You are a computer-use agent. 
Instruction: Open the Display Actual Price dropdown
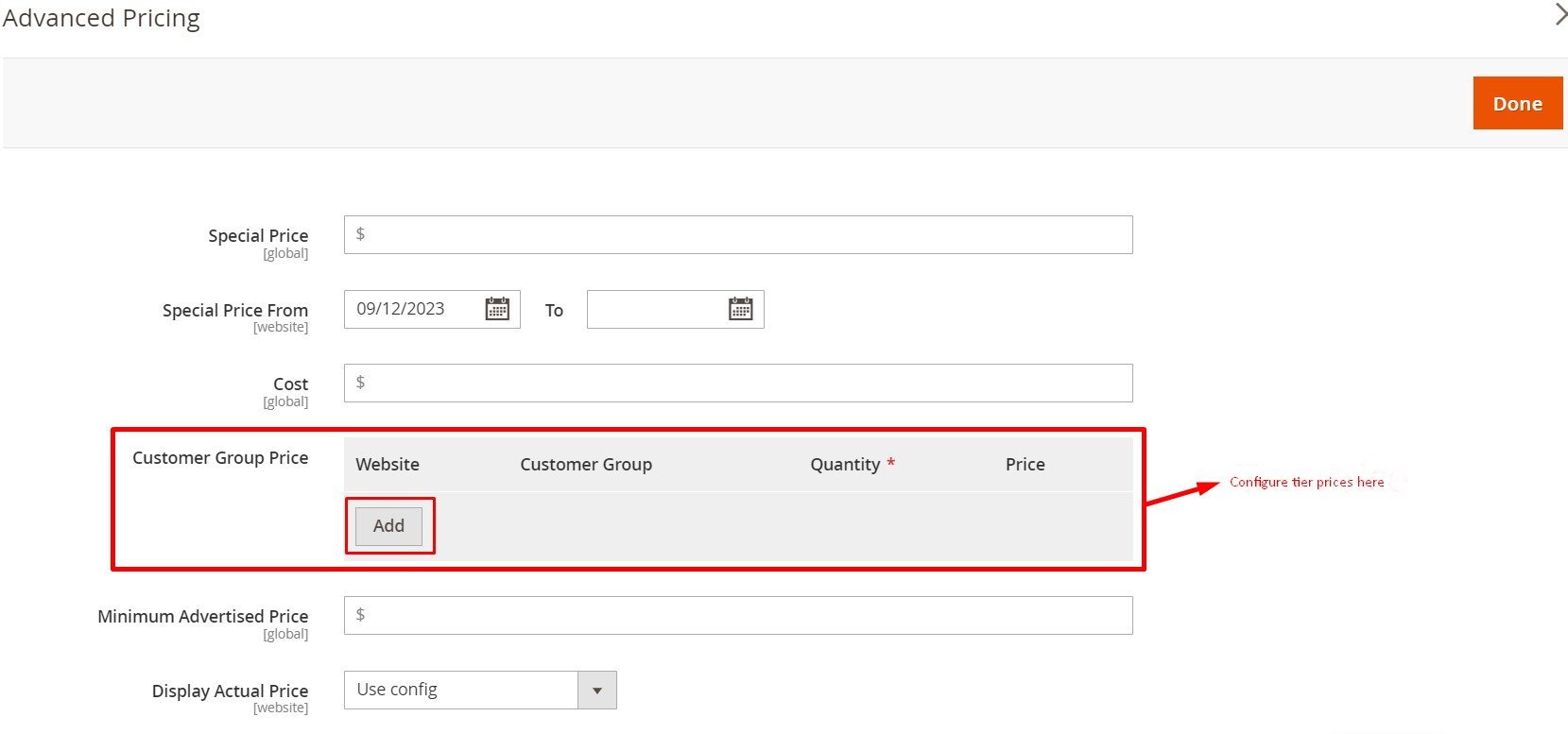(480, 690)
